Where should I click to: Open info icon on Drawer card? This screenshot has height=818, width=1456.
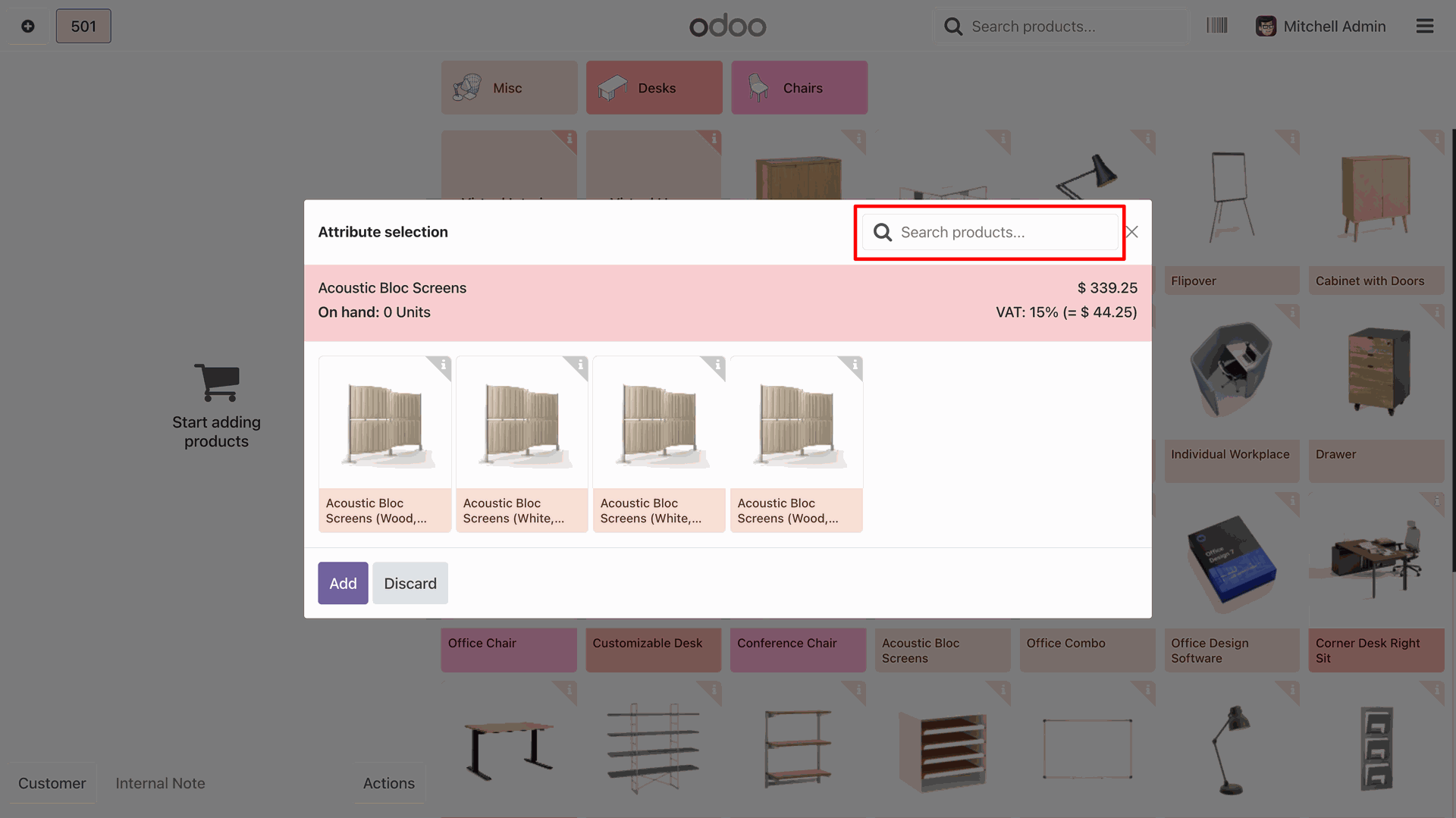[x=1436, y=312]
